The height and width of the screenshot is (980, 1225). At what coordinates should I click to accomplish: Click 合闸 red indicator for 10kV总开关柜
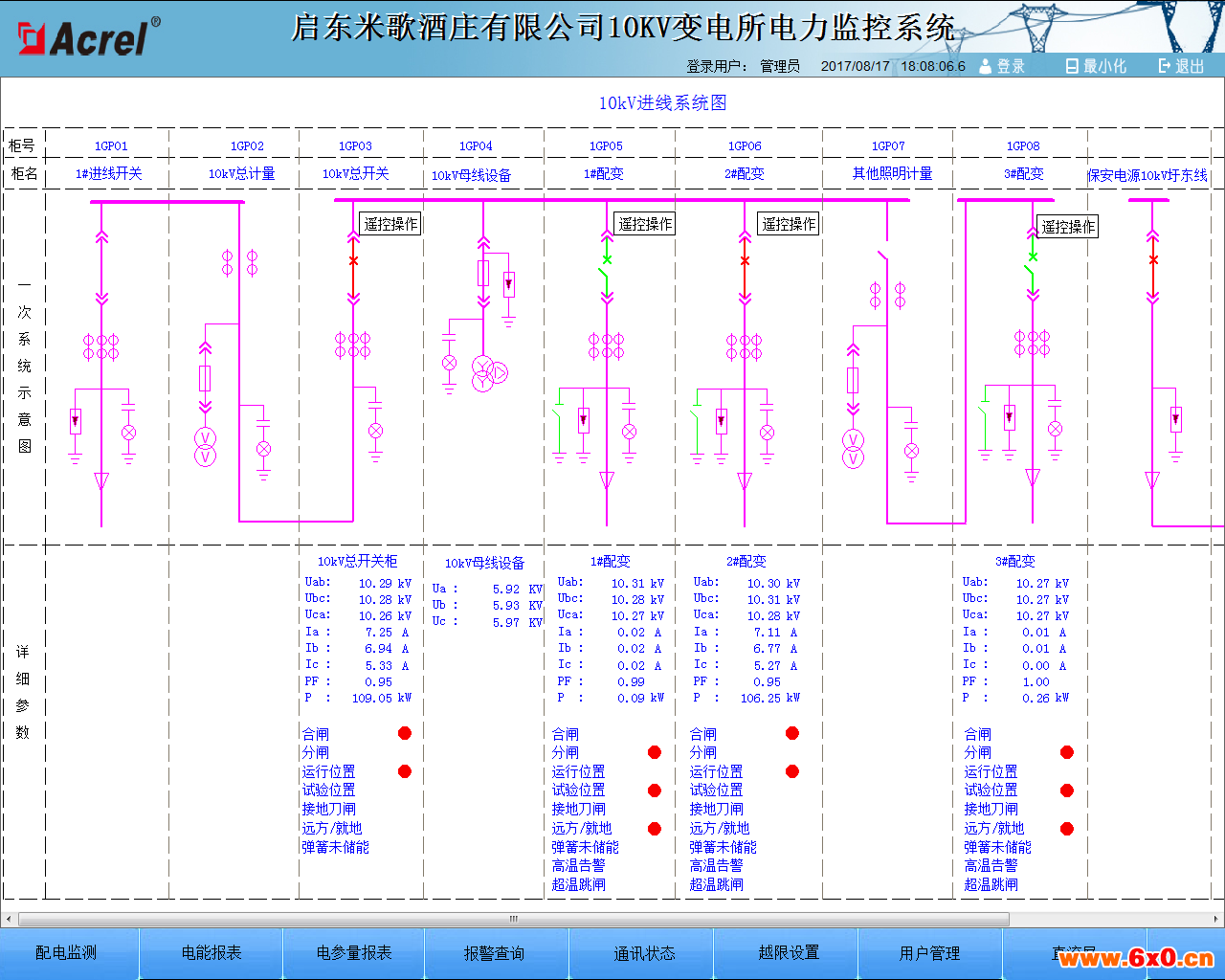pos(405,733)
